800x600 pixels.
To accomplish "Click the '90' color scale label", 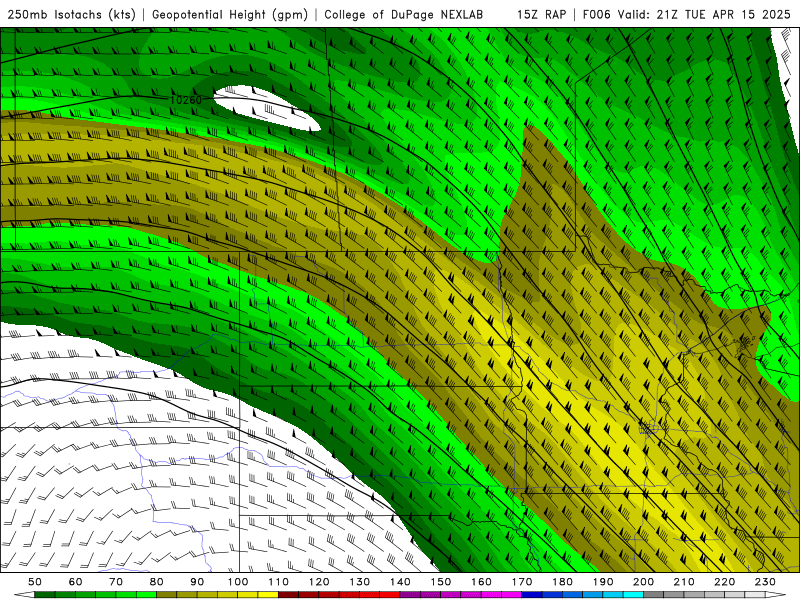I will click(x=197, y=582).
